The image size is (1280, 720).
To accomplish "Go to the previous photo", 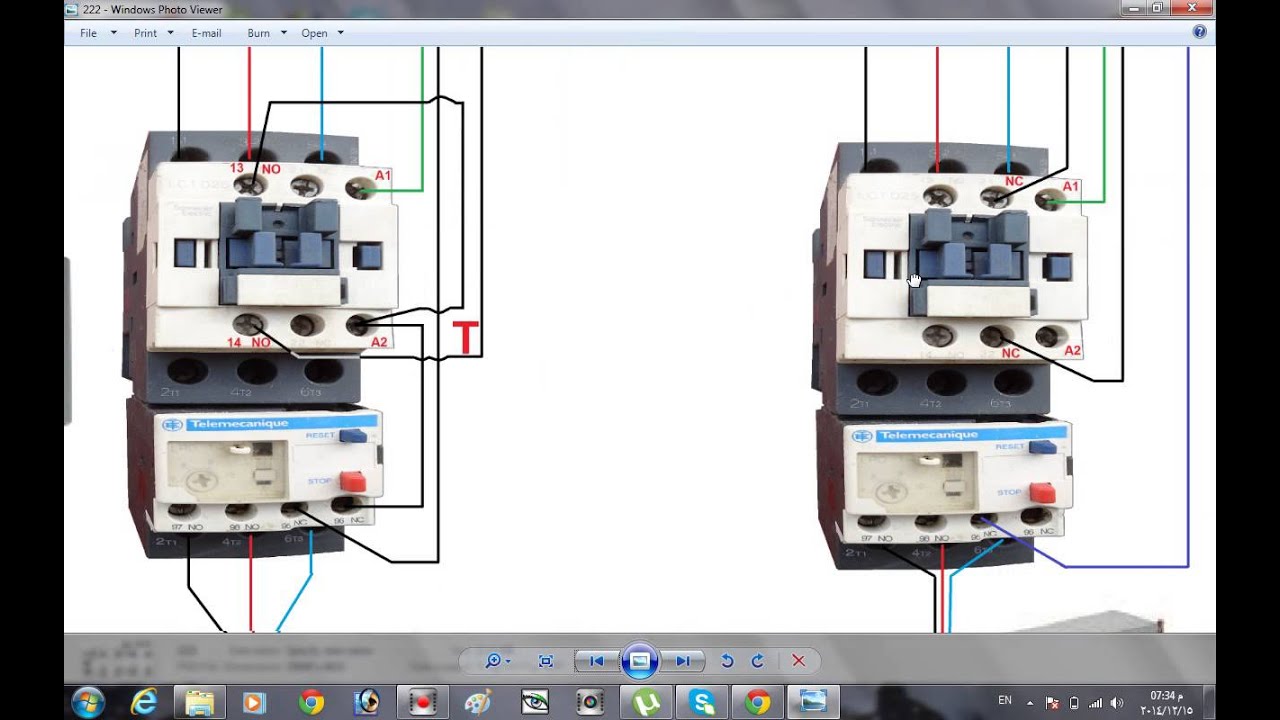I will (596, 661).
